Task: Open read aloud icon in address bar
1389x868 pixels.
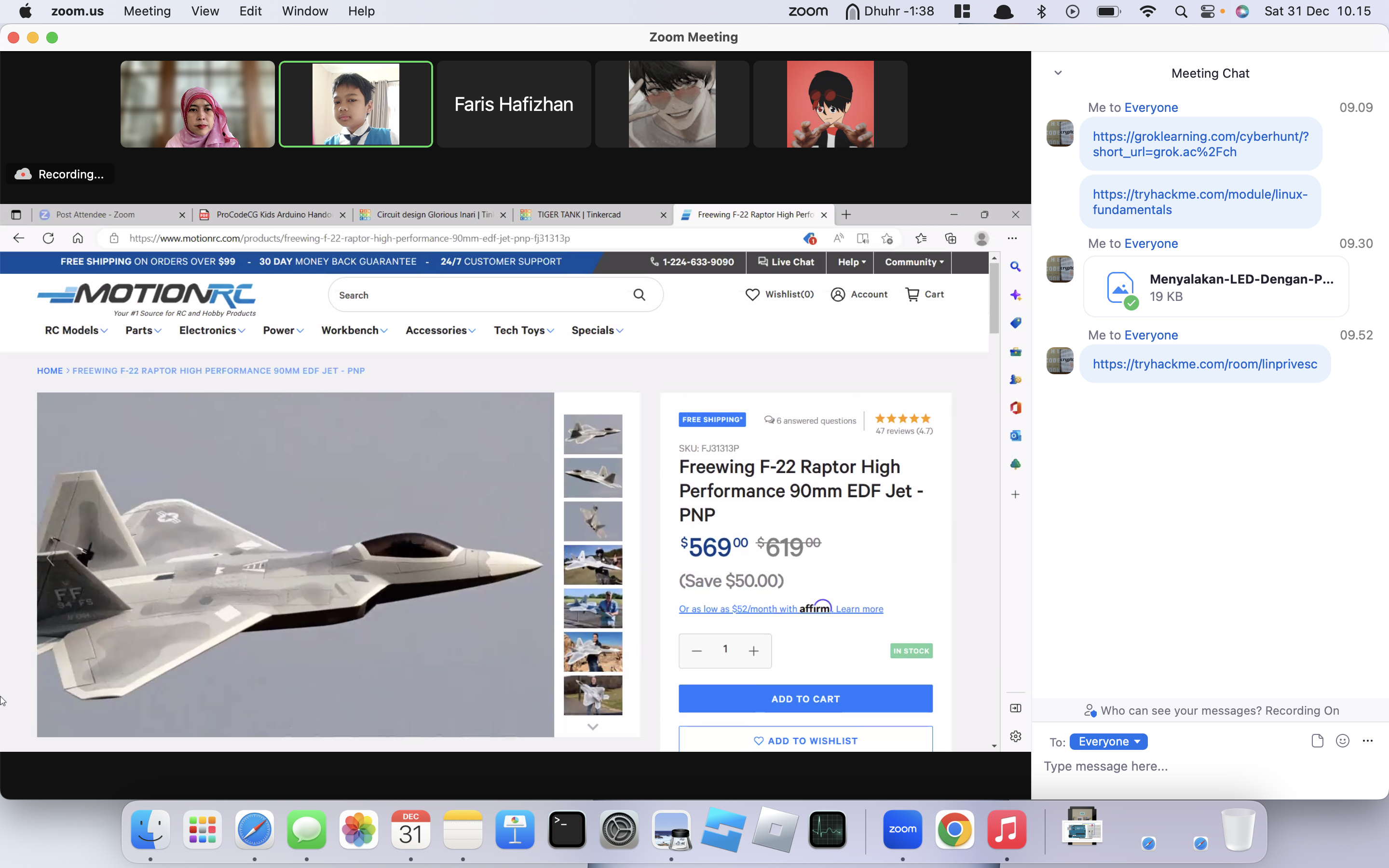Action: tap(839, 238)
